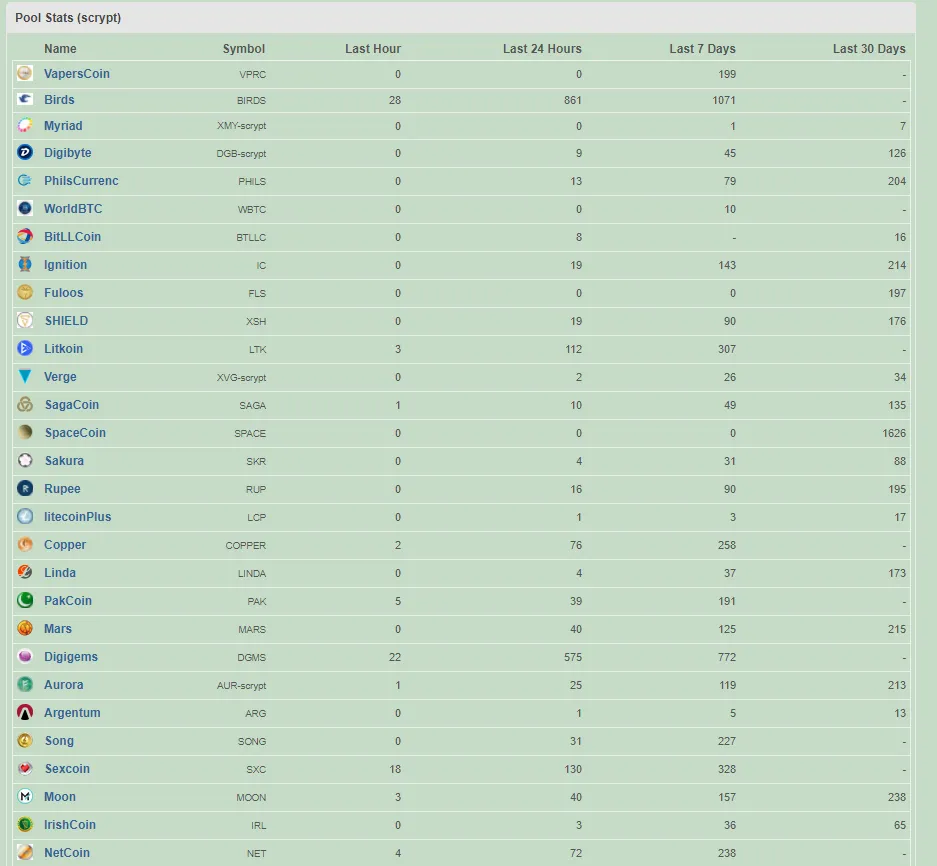Open the Litkoin link
The width and height of the screenshot is (937, 866).
[x=63, y=348]
